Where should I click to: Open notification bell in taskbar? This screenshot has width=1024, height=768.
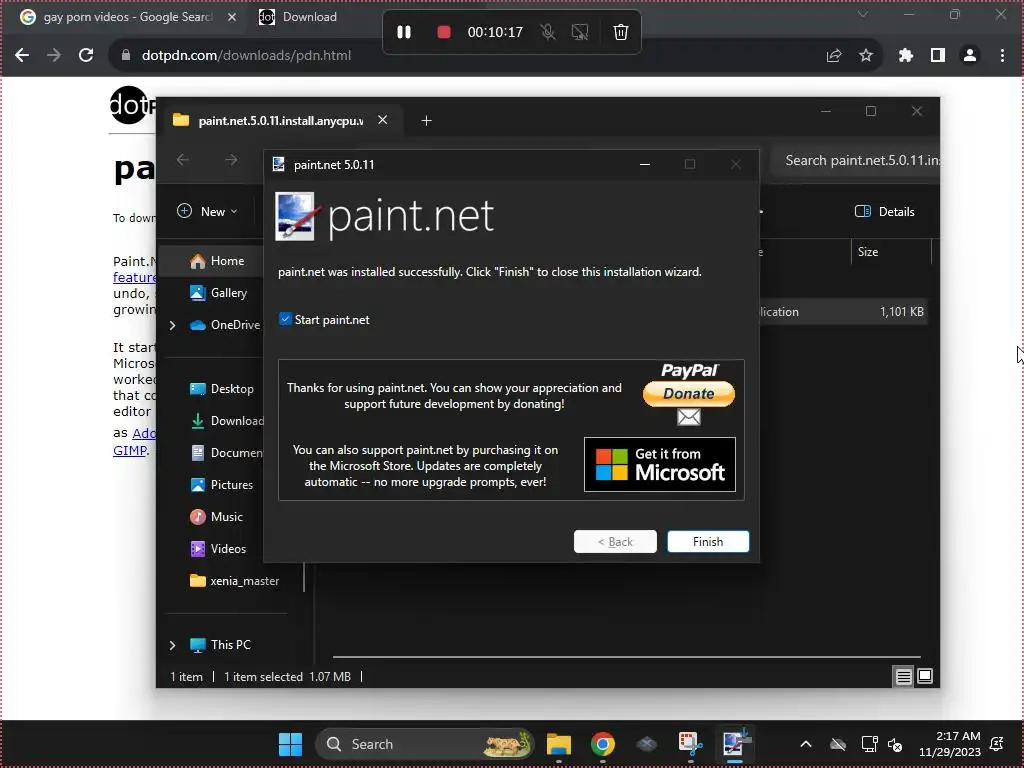point(997,744)
